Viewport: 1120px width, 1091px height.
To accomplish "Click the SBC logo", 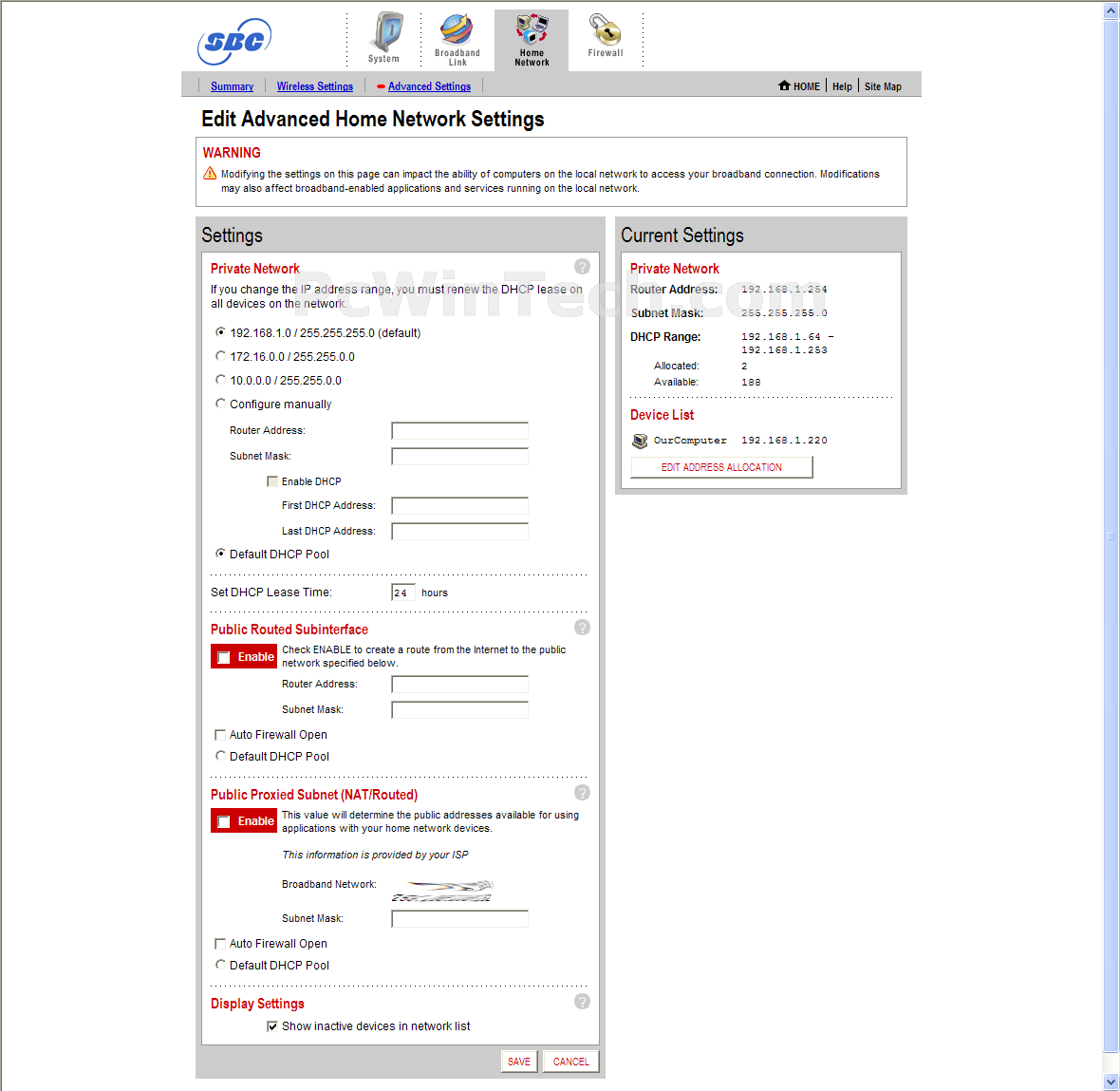I will pyautogui.click(x=234, y=41).
